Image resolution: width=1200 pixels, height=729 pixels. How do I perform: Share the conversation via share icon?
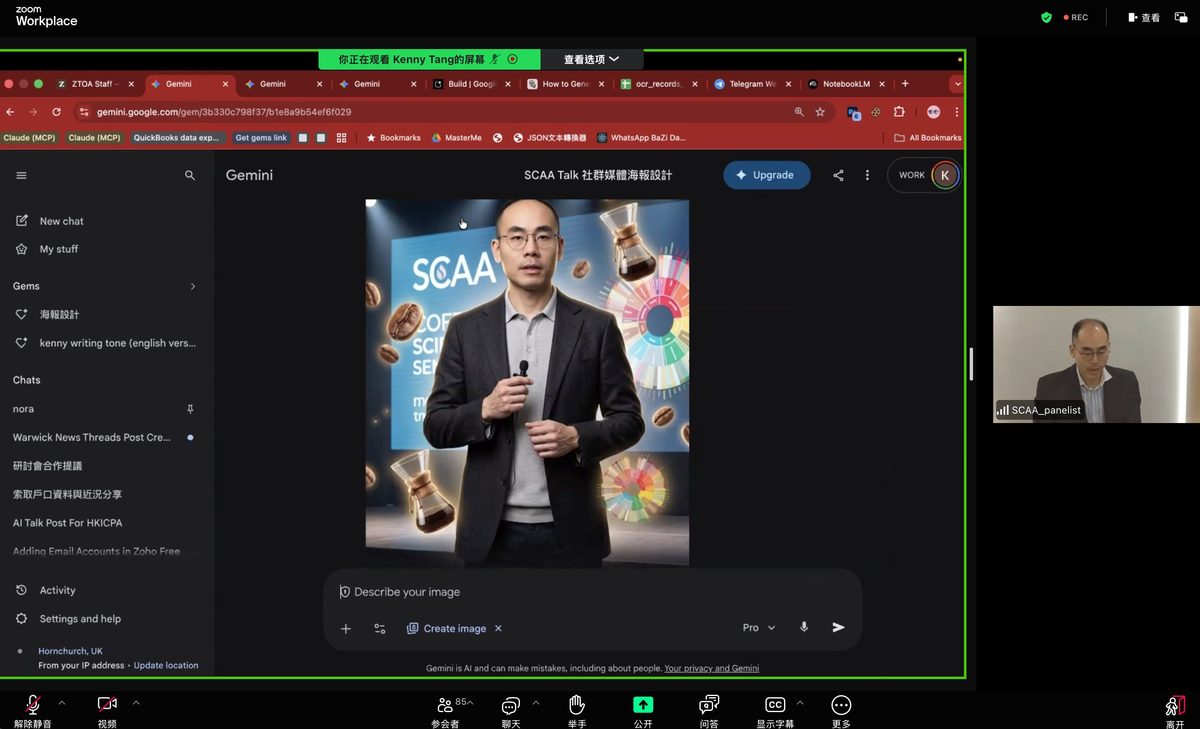point(838,175)
